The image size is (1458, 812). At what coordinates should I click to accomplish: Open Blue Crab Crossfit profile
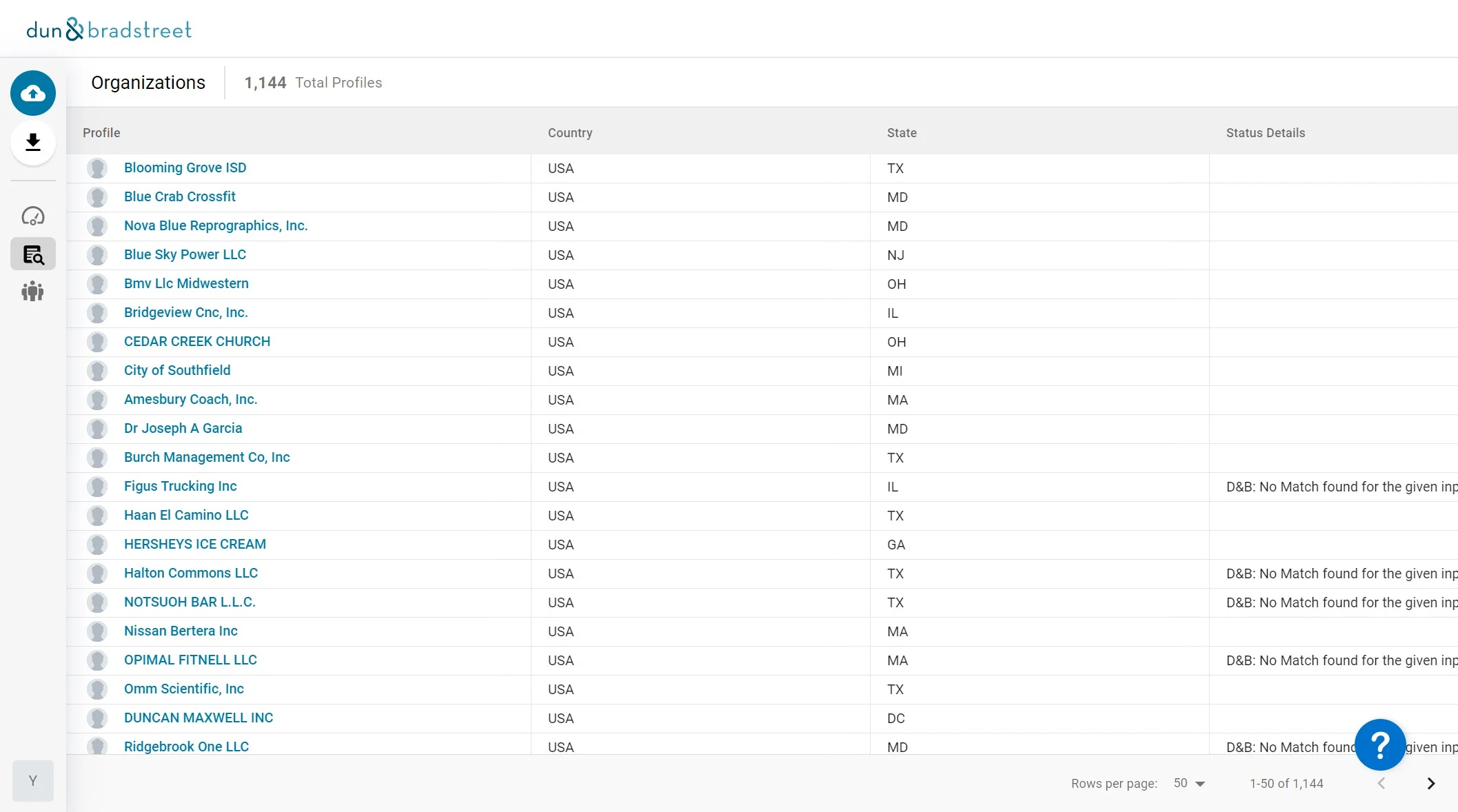coord(179,197)
